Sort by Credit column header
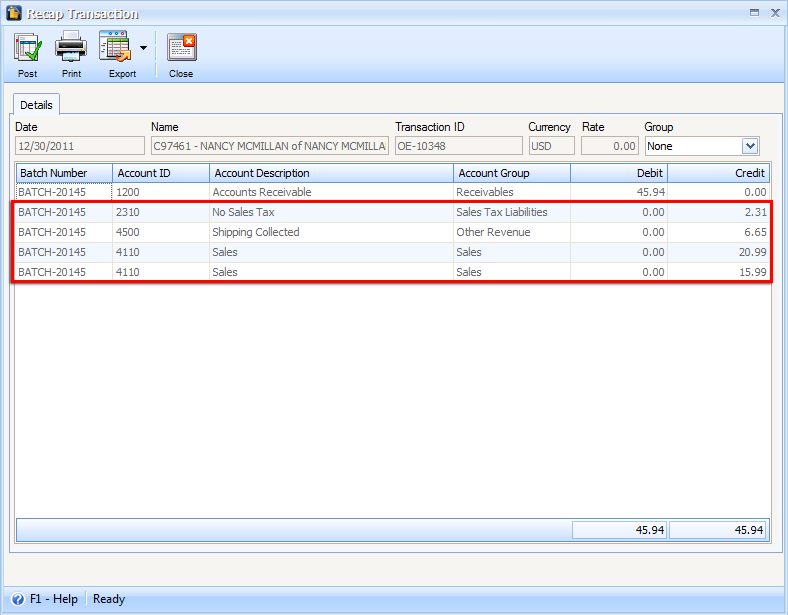The height and width of the screenshot is (615, 788). click(x=719, y=173)
